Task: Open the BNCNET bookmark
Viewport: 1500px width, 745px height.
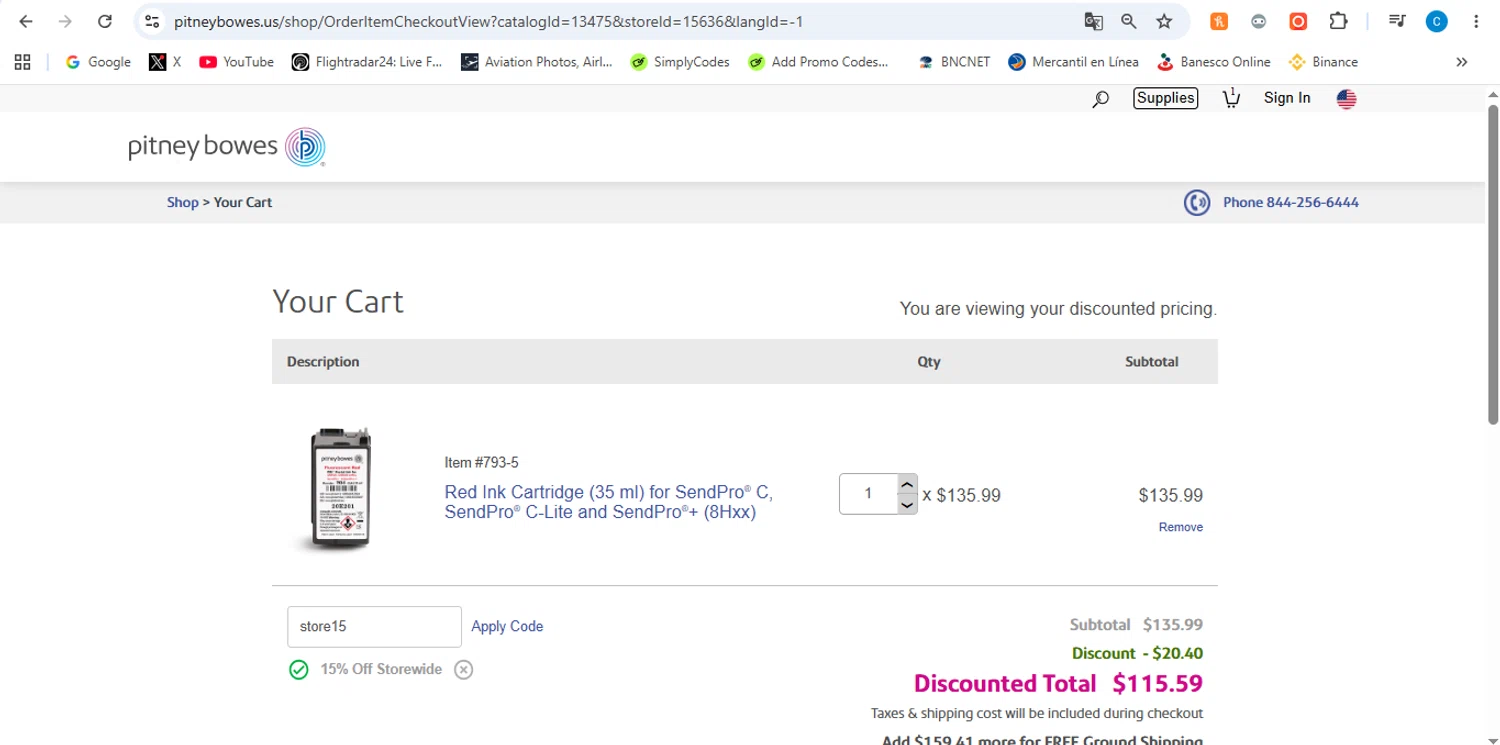Action: pyautogui.click(x=953, y=62)
